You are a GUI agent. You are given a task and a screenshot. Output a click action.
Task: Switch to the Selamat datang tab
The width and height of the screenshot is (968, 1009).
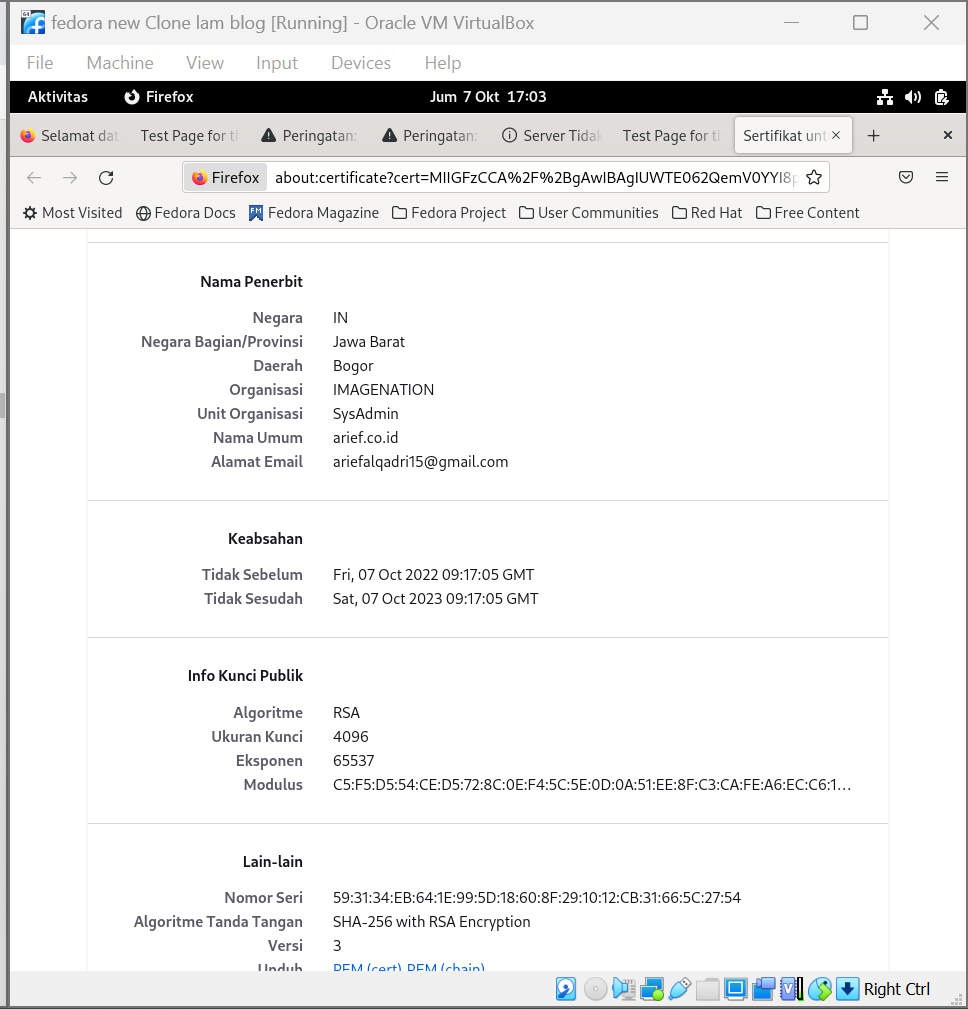pyautogui.click(x=70, y=136)
